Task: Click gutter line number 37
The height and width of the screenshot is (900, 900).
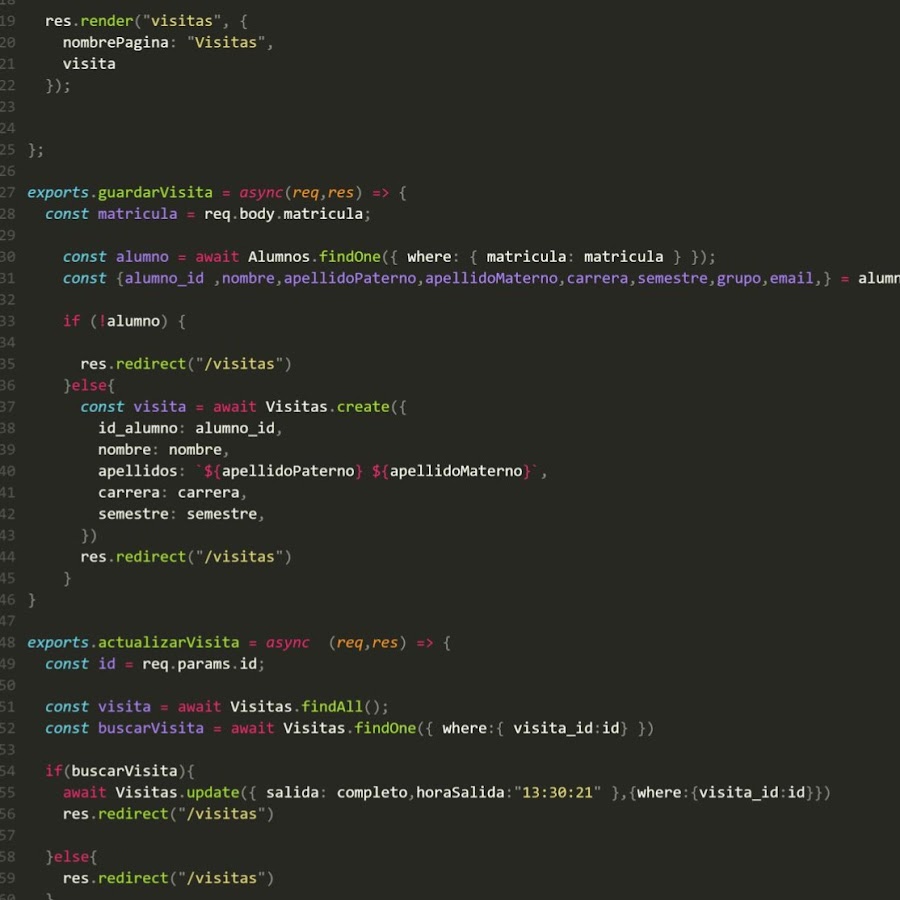Action: click(7, 407)
